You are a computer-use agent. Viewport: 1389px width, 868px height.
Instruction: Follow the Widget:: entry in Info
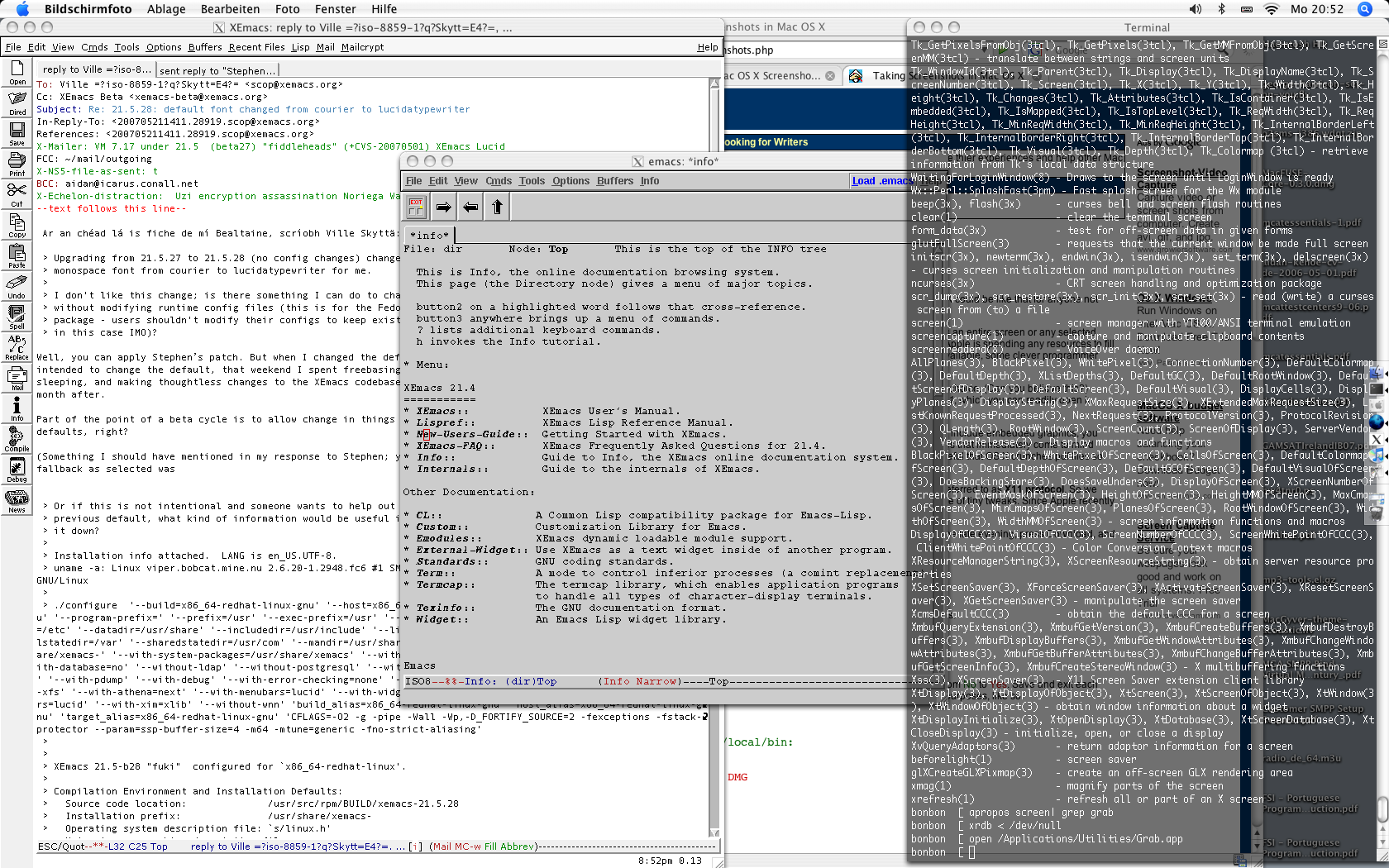tap(442, 619)
